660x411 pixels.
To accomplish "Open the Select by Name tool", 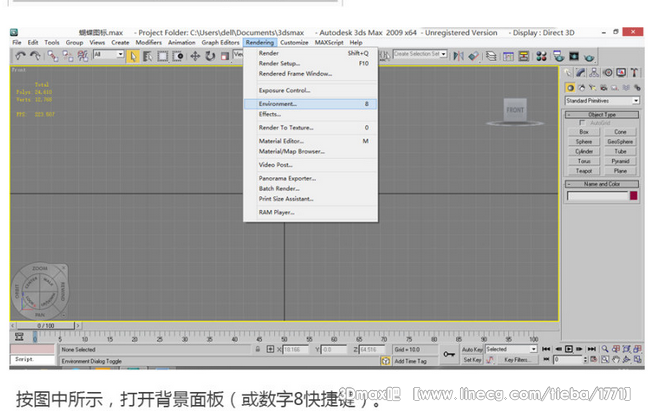I will [x=148, y=56].
